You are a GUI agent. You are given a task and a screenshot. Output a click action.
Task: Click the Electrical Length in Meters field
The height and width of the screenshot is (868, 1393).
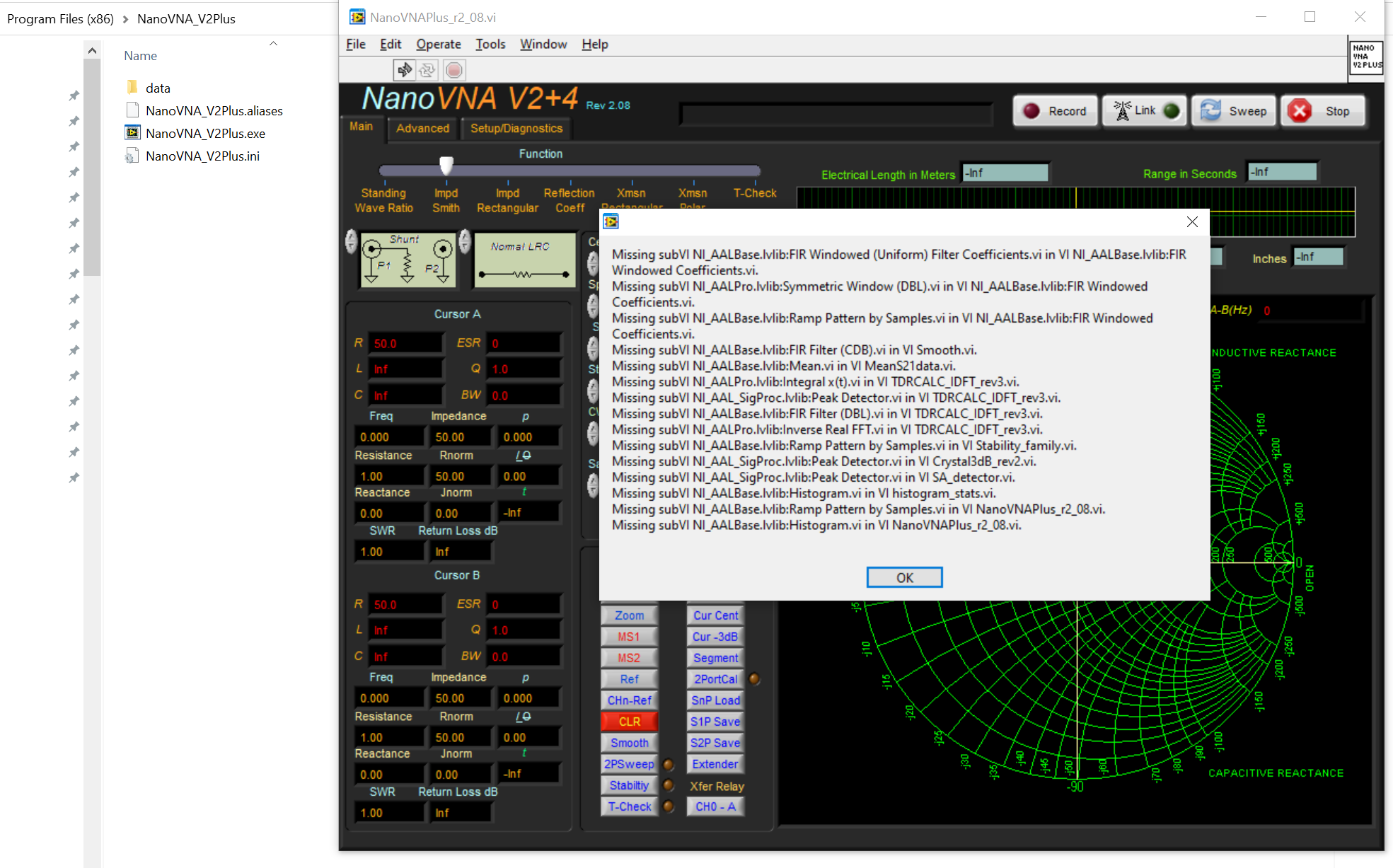pyautogui.click(x=1005, y=173)
